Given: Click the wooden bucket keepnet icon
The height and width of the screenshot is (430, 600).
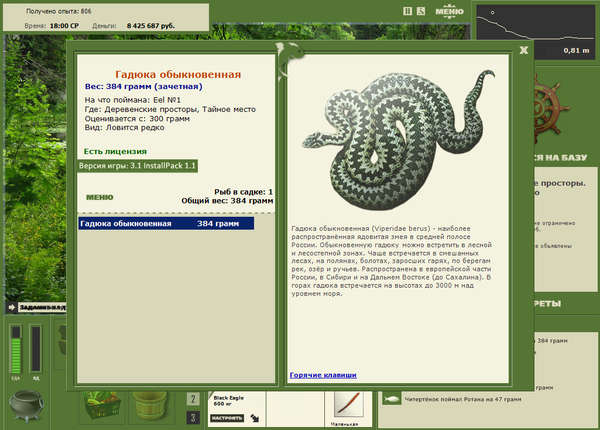Looking at the screenshot, I should pos(150,406).
